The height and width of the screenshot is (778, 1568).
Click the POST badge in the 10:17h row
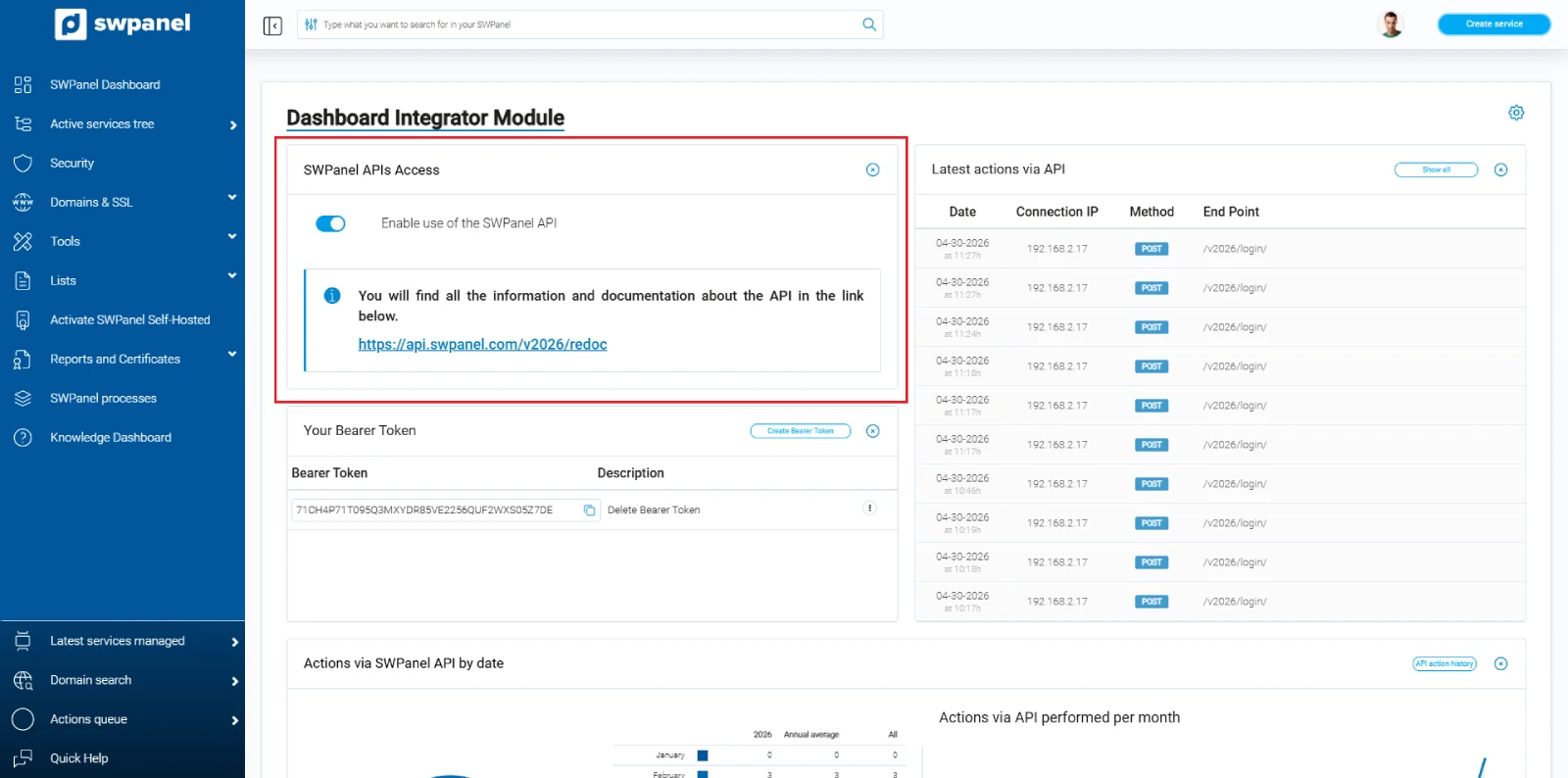1151,602
